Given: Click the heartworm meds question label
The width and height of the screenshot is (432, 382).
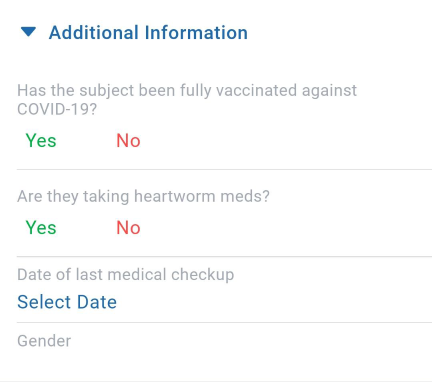Looking at the screenshot, I should (143, 196).
